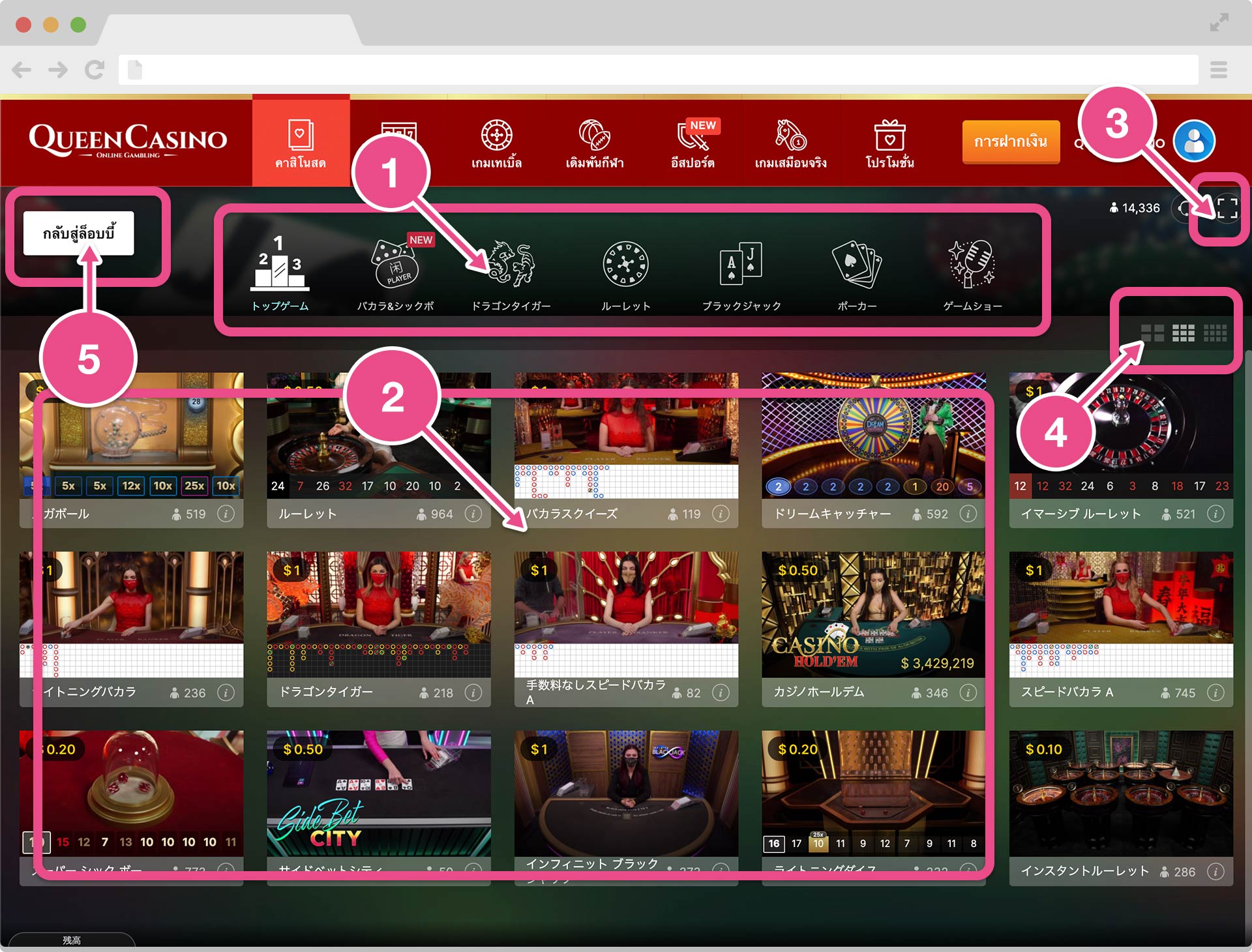Open the คาสิโนสด live casino tab
Viewport: 1252px width, 952px height.
coord(301,142)
